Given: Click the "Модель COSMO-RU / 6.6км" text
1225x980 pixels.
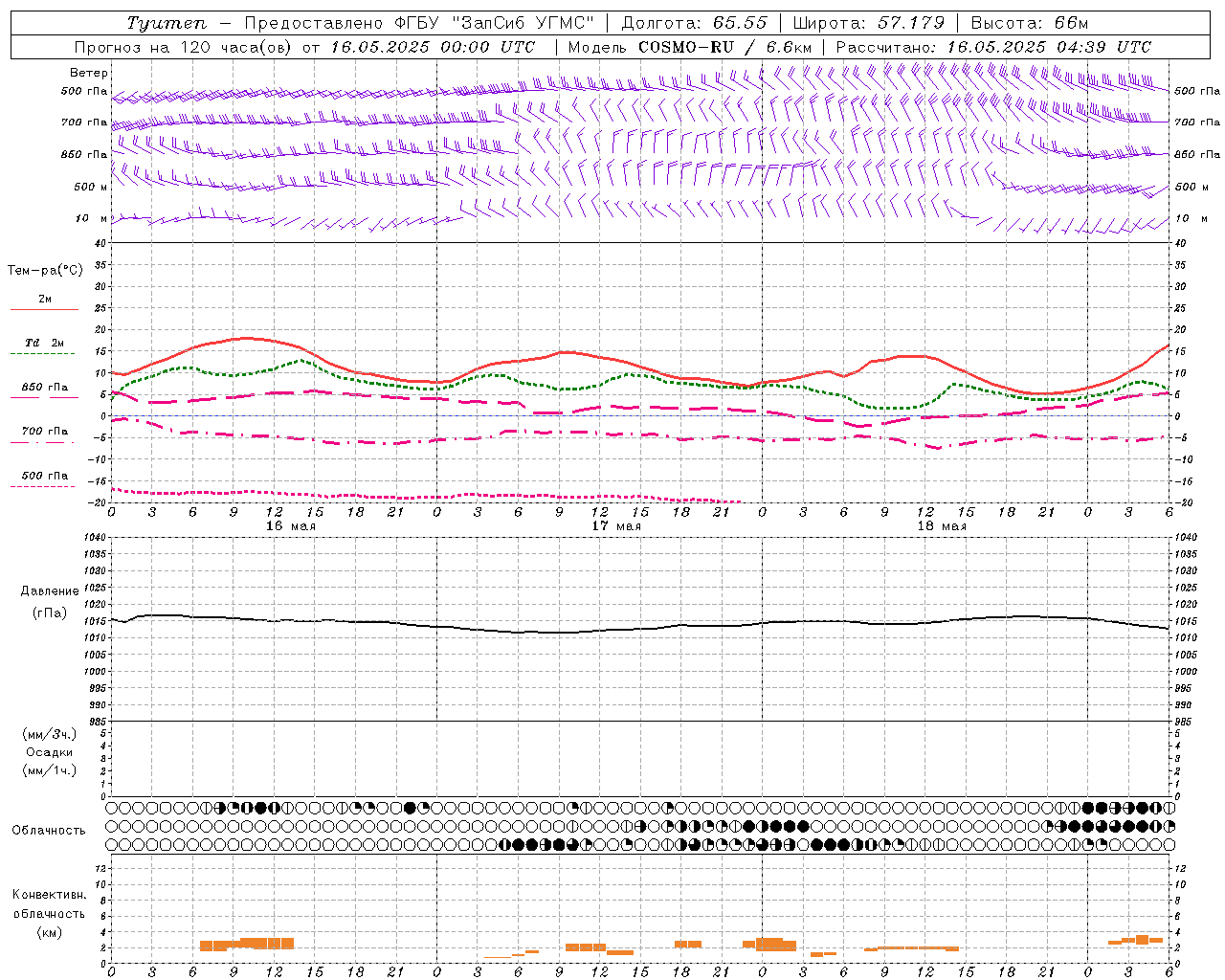Looking at the screenshot, I should (x=690, y=47).
